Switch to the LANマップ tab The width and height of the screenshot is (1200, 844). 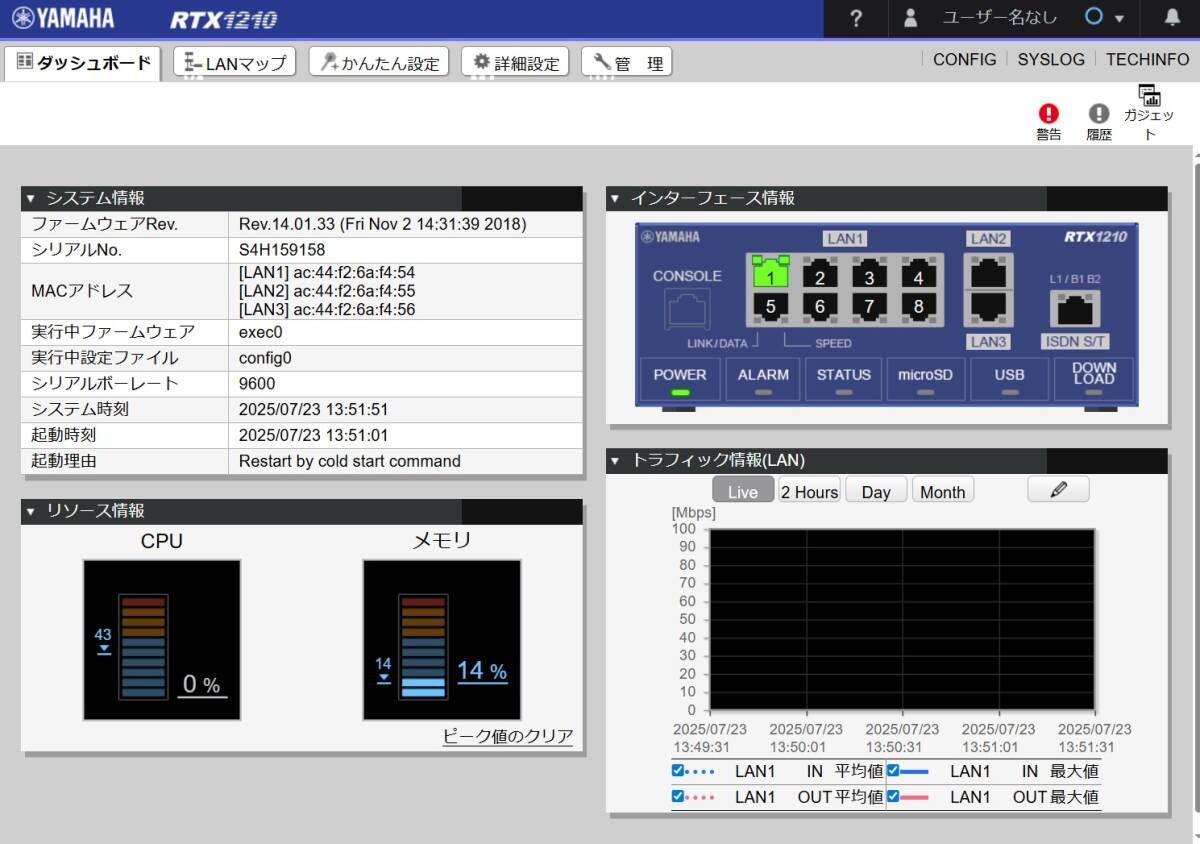(235, 63)
